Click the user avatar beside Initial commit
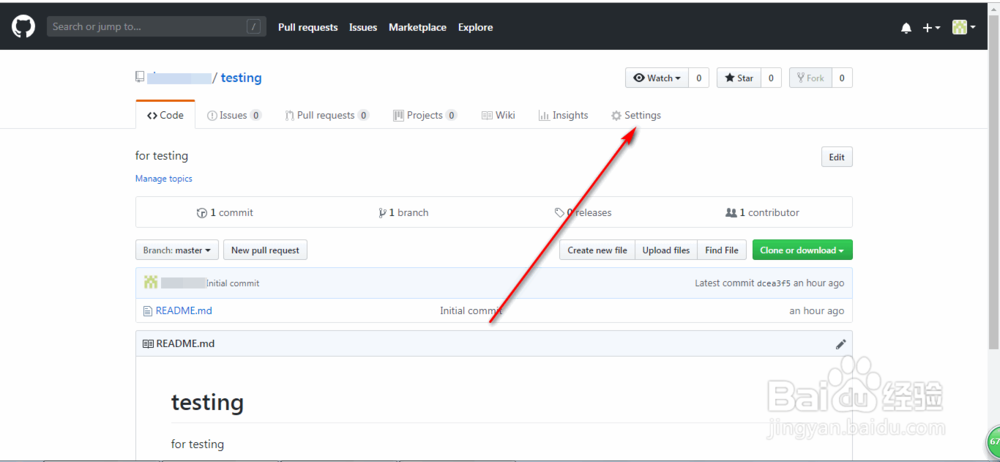Viewport: 1000px width, 462px height. (x=151, y=283)
